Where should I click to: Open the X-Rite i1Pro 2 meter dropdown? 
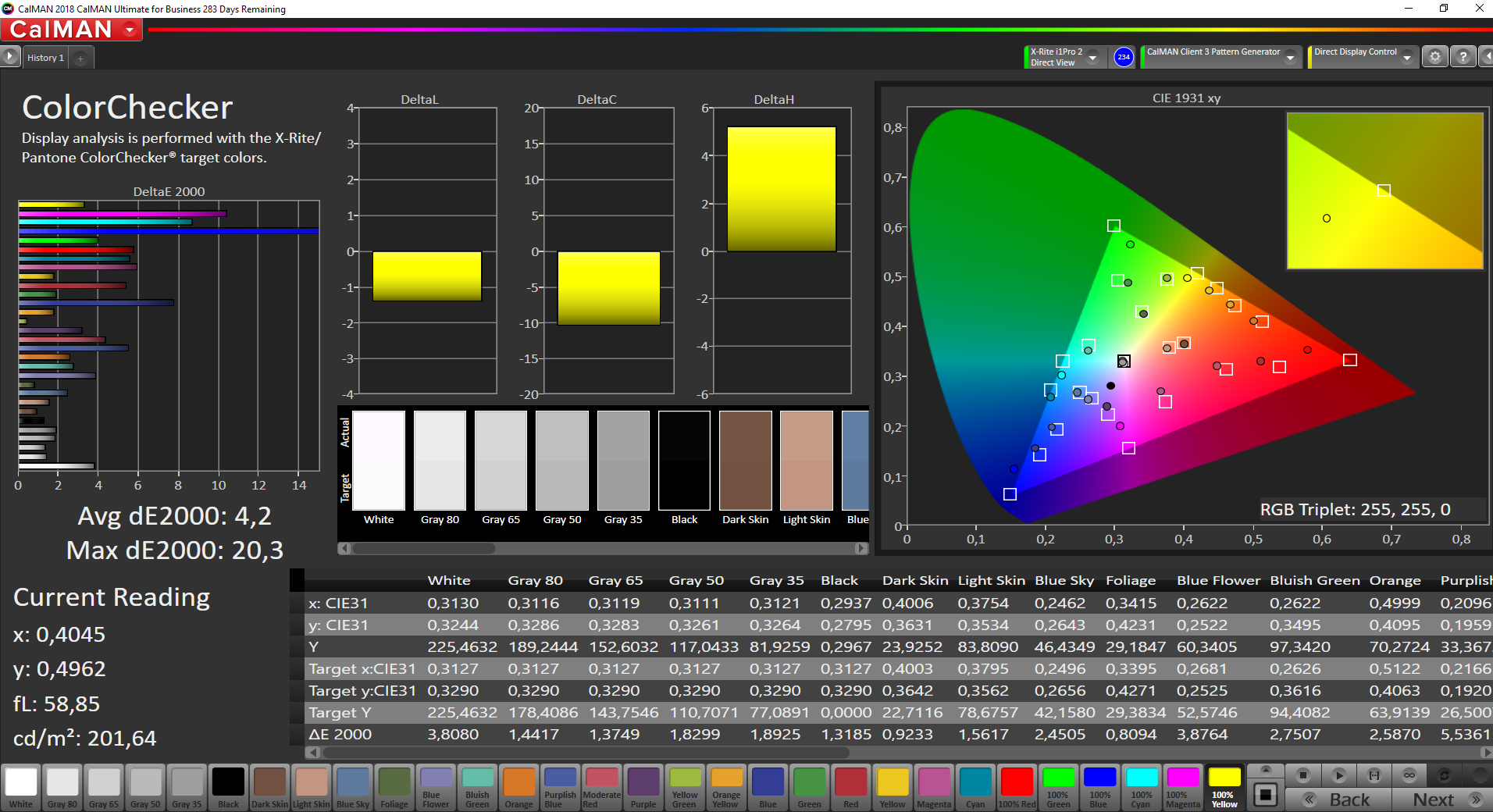point(1065,57)
